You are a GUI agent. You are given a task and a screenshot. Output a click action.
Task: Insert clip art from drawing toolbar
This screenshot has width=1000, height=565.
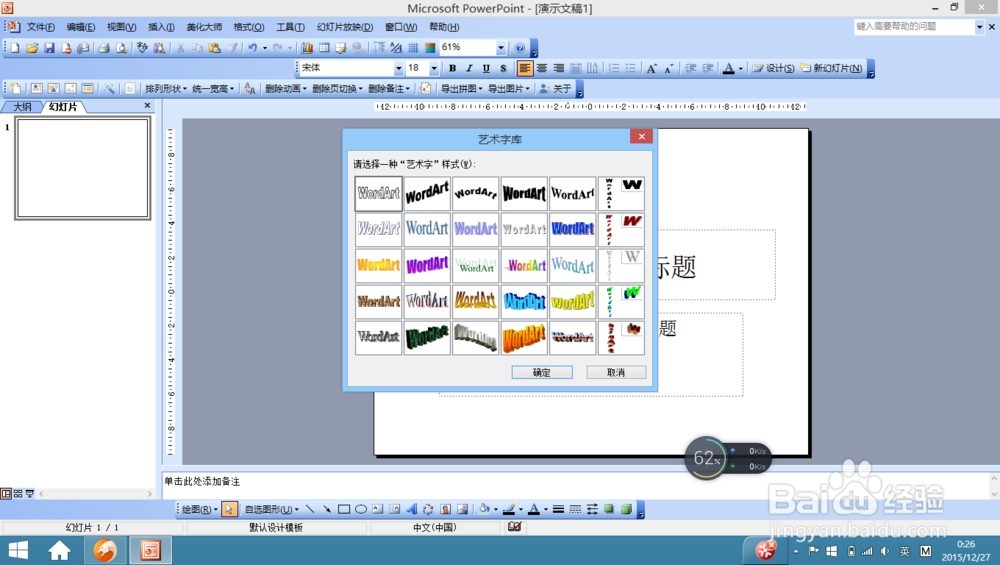[446, 509]
